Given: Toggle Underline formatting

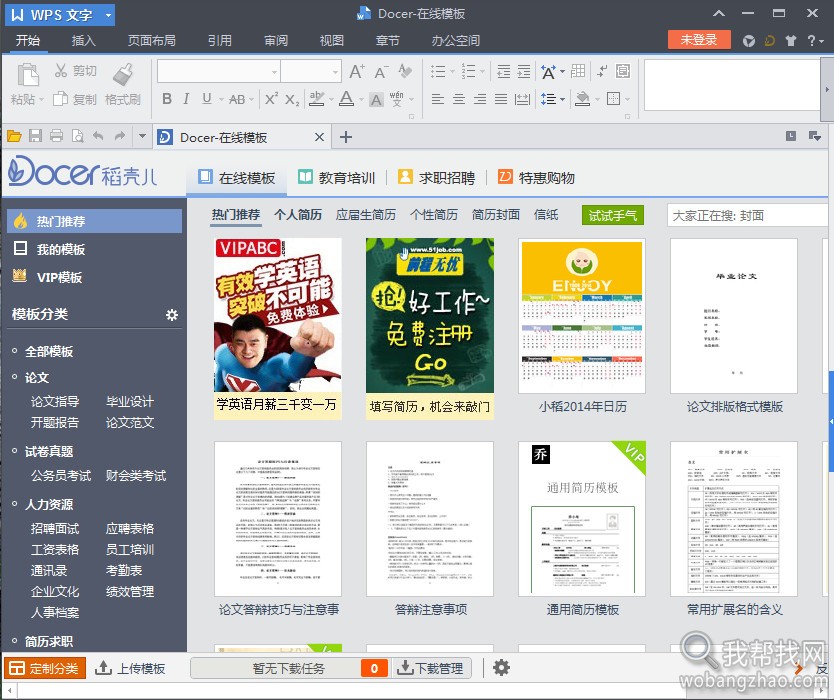Looking at the screenshot, I should pos(207,99).
